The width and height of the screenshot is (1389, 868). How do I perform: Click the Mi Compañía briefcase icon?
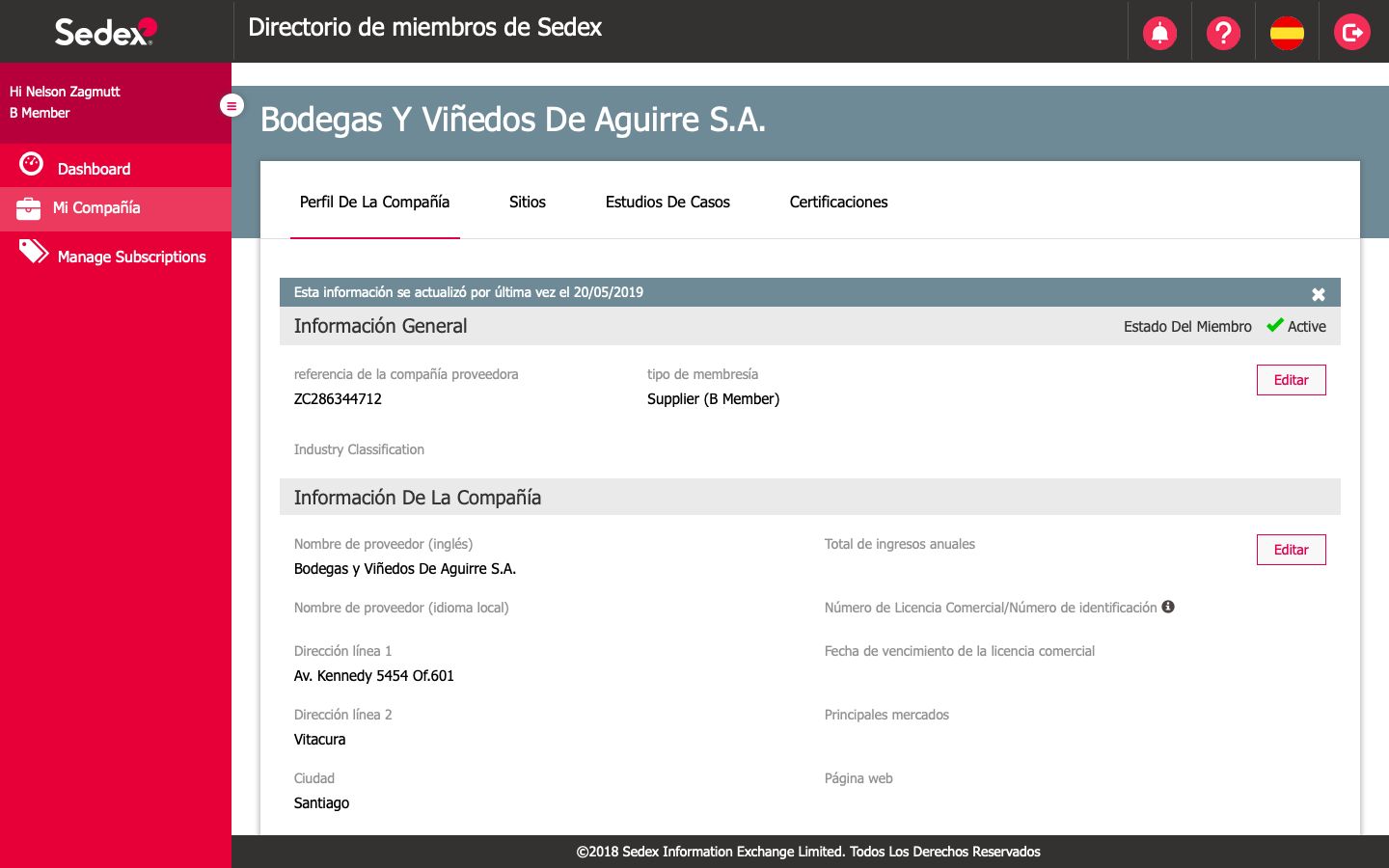tap(28, 208)
